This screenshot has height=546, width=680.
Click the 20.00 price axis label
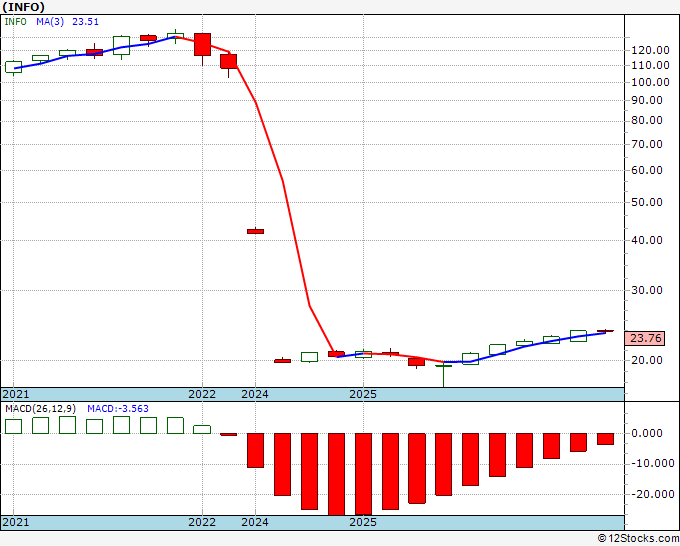647,360
